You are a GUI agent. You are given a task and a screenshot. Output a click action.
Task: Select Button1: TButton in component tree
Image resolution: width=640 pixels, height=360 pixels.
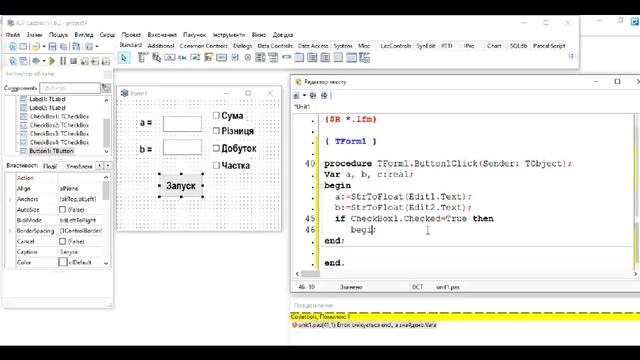click(51, 151)
